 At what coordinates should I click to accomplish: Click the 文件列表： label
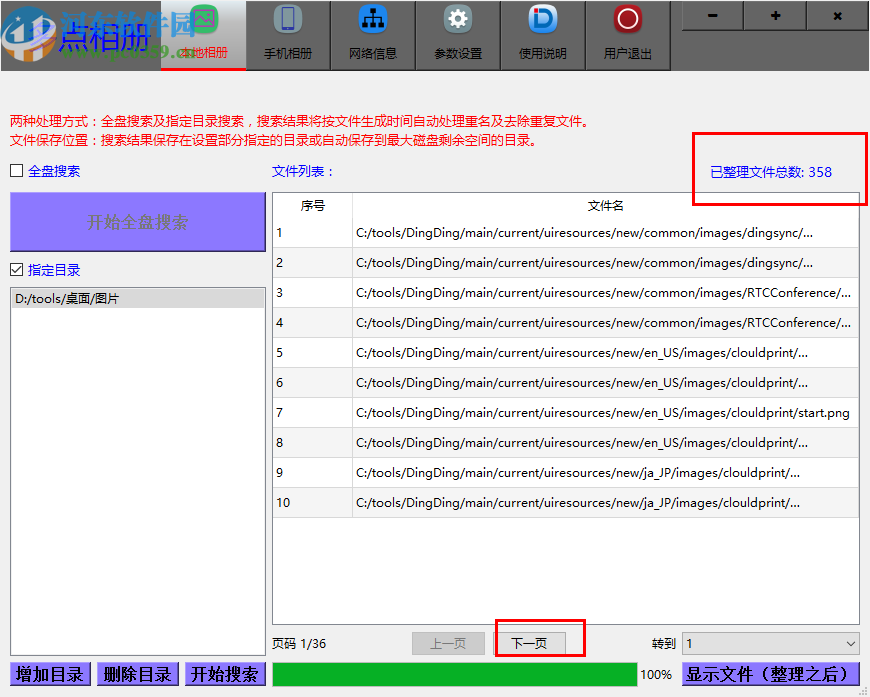click(x=303, y=171)
